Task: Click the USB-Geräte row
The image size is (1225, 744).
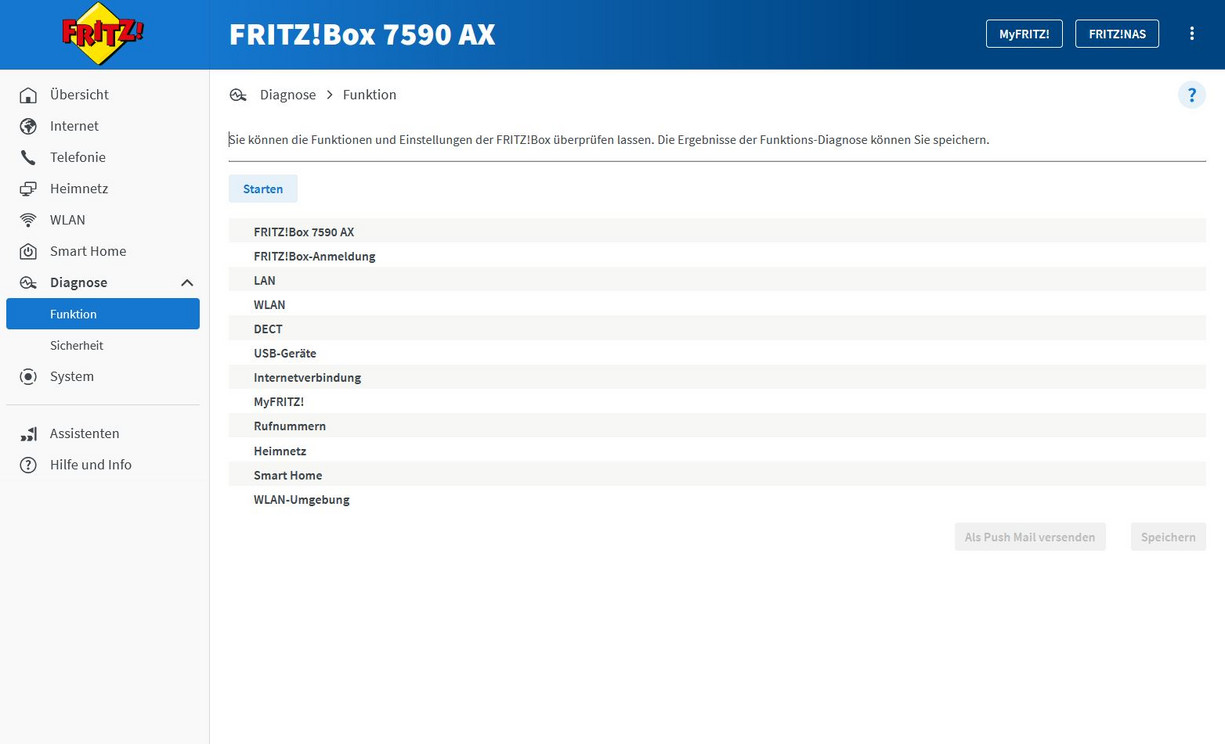Action: [x=717, y=353]
